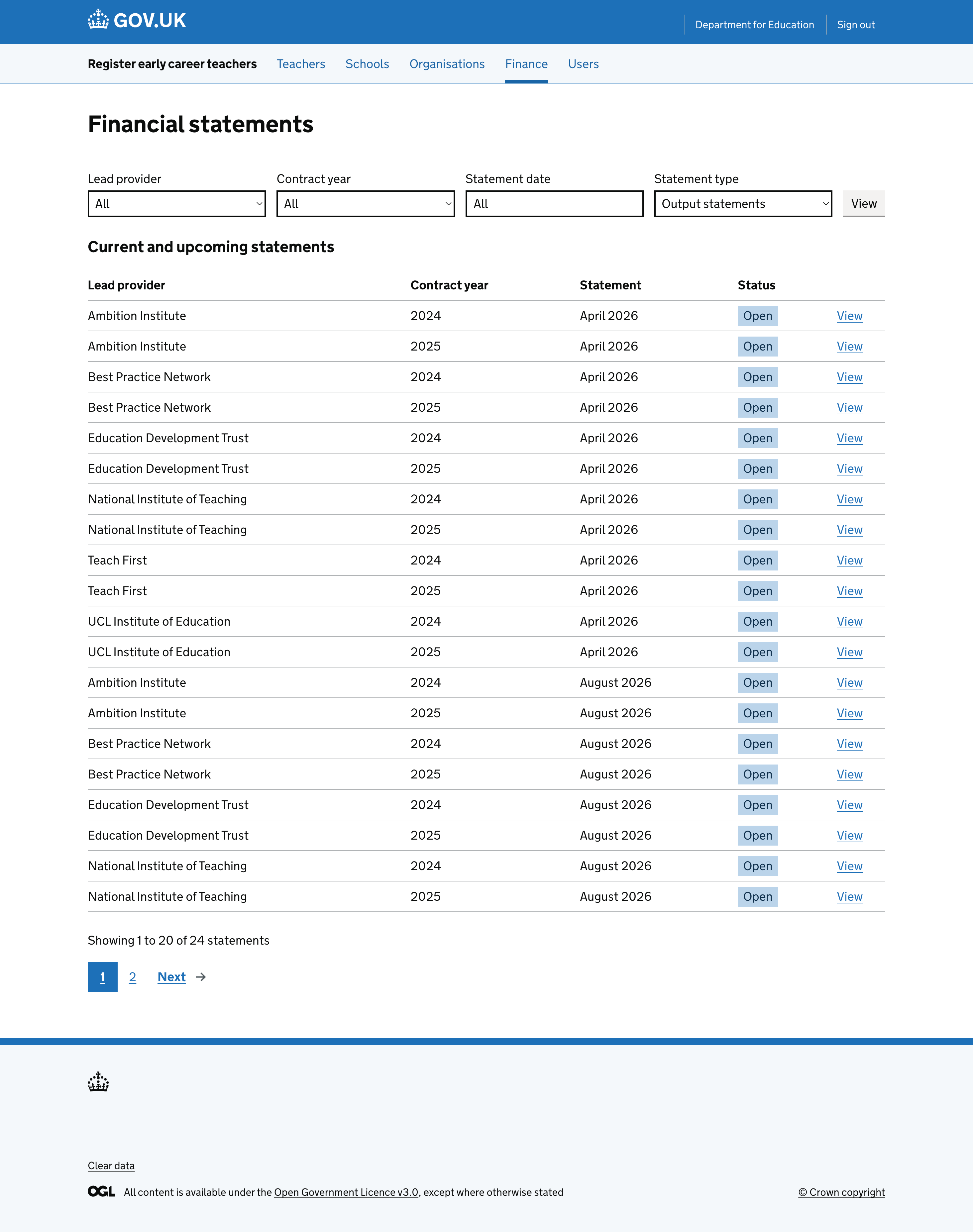This screenshot has width=973, height=1232.
Task: View Best Practice Network 2025 August 2026 statement
Action: click(849, 774)
